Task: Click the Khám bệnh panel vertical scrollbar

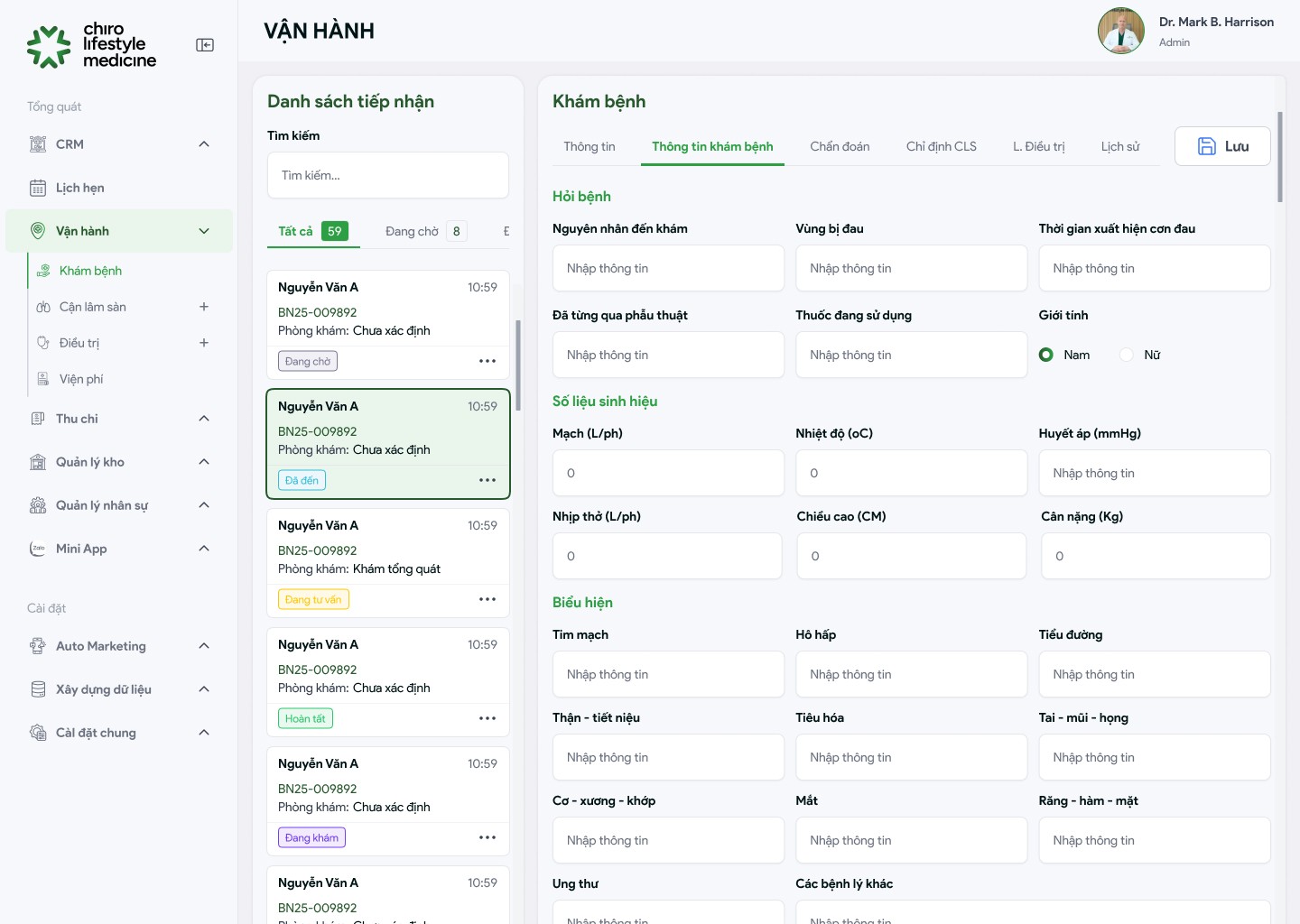Action: pos(1280,157)
